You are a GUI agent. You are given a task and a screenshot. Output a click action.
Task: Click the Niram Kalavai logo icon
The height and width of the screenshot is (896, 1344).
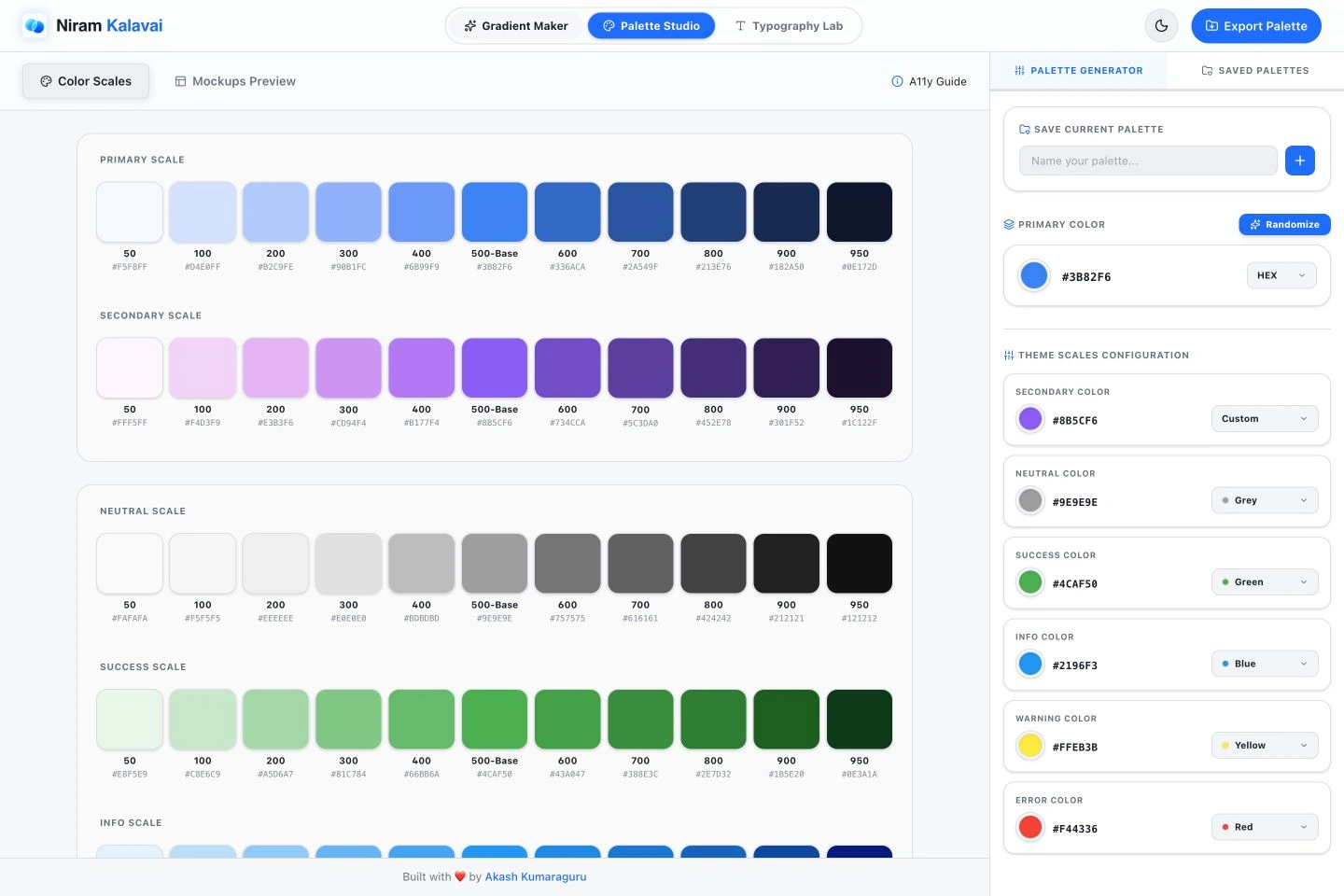(35, 26)
